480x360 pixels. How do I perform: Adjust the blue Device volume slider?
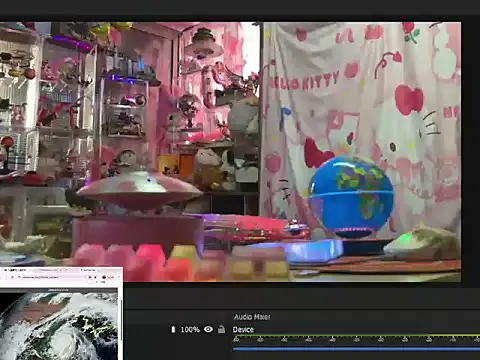point(356,349)
